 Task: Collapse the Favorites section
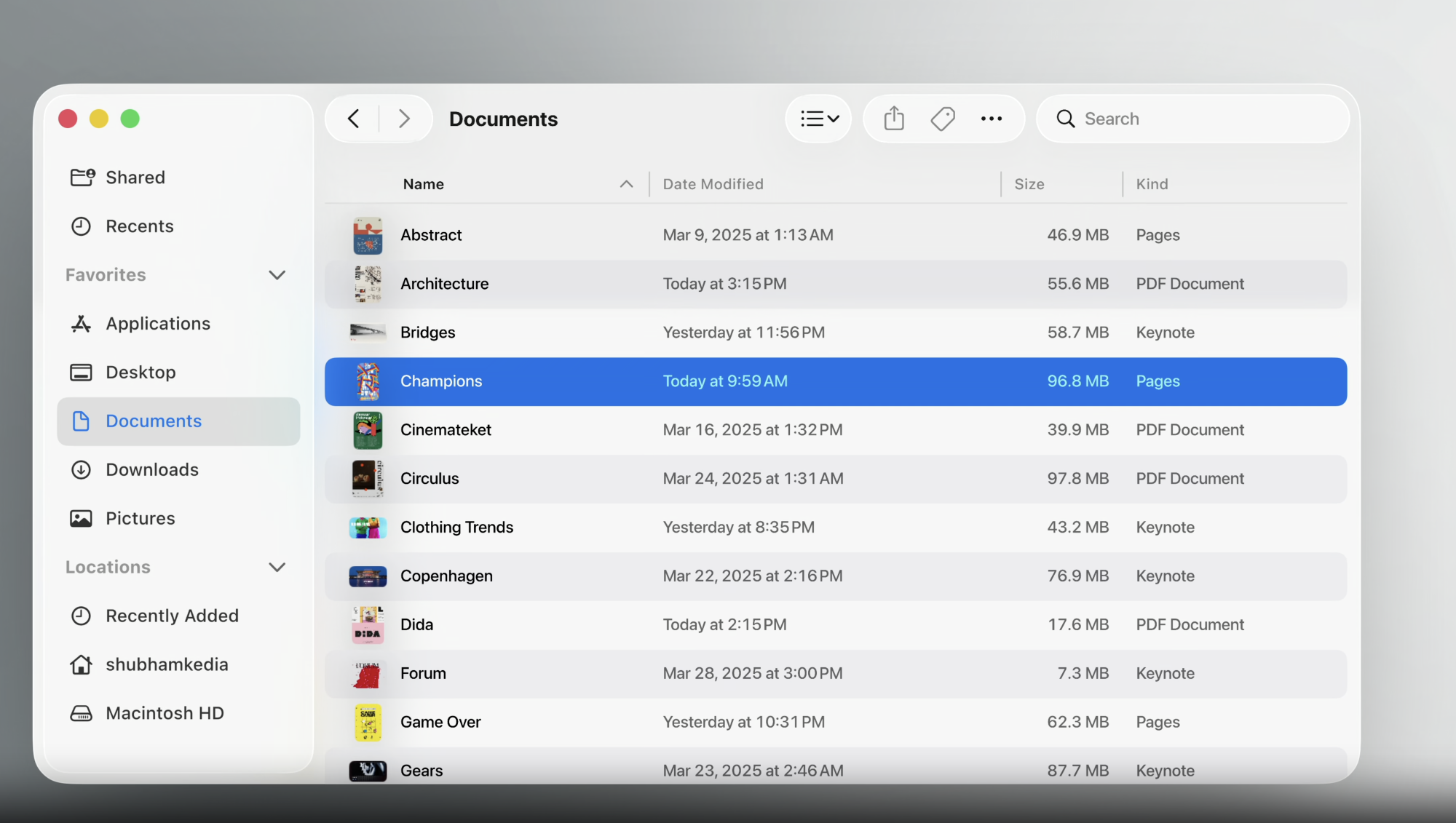pyautogui.click(x=277, y=275)
